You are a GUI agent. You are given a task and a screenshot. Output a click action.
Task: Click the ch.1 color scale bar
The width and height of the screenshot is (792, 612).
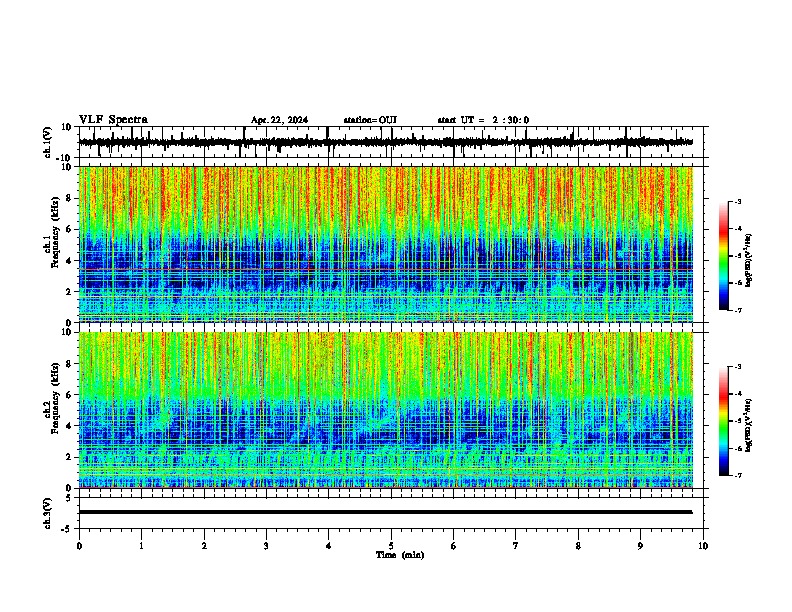coord(724,256)
